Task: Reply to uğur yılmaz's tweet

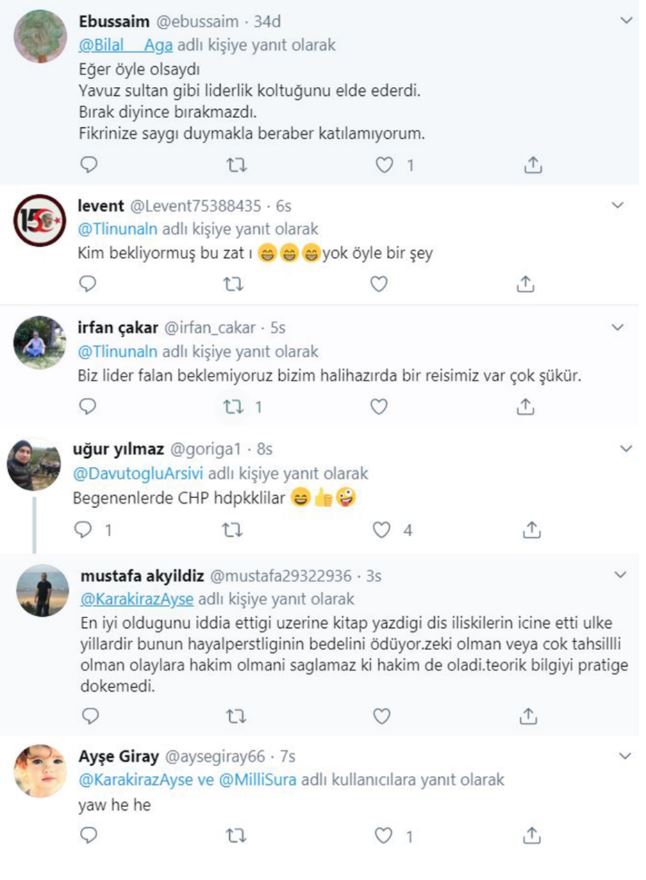Action: tap(88, 530)
